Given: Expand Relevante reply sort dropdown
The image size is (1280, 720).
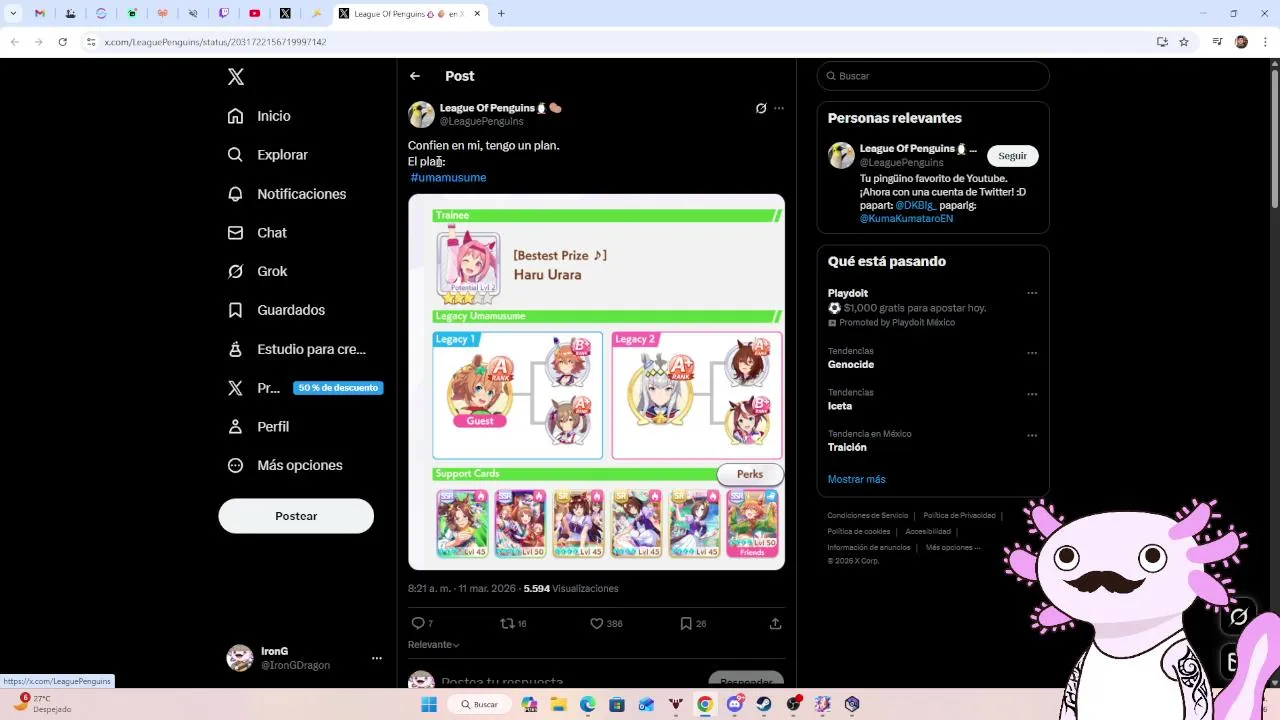Looking at the screenshot, I should click(434, 645).
